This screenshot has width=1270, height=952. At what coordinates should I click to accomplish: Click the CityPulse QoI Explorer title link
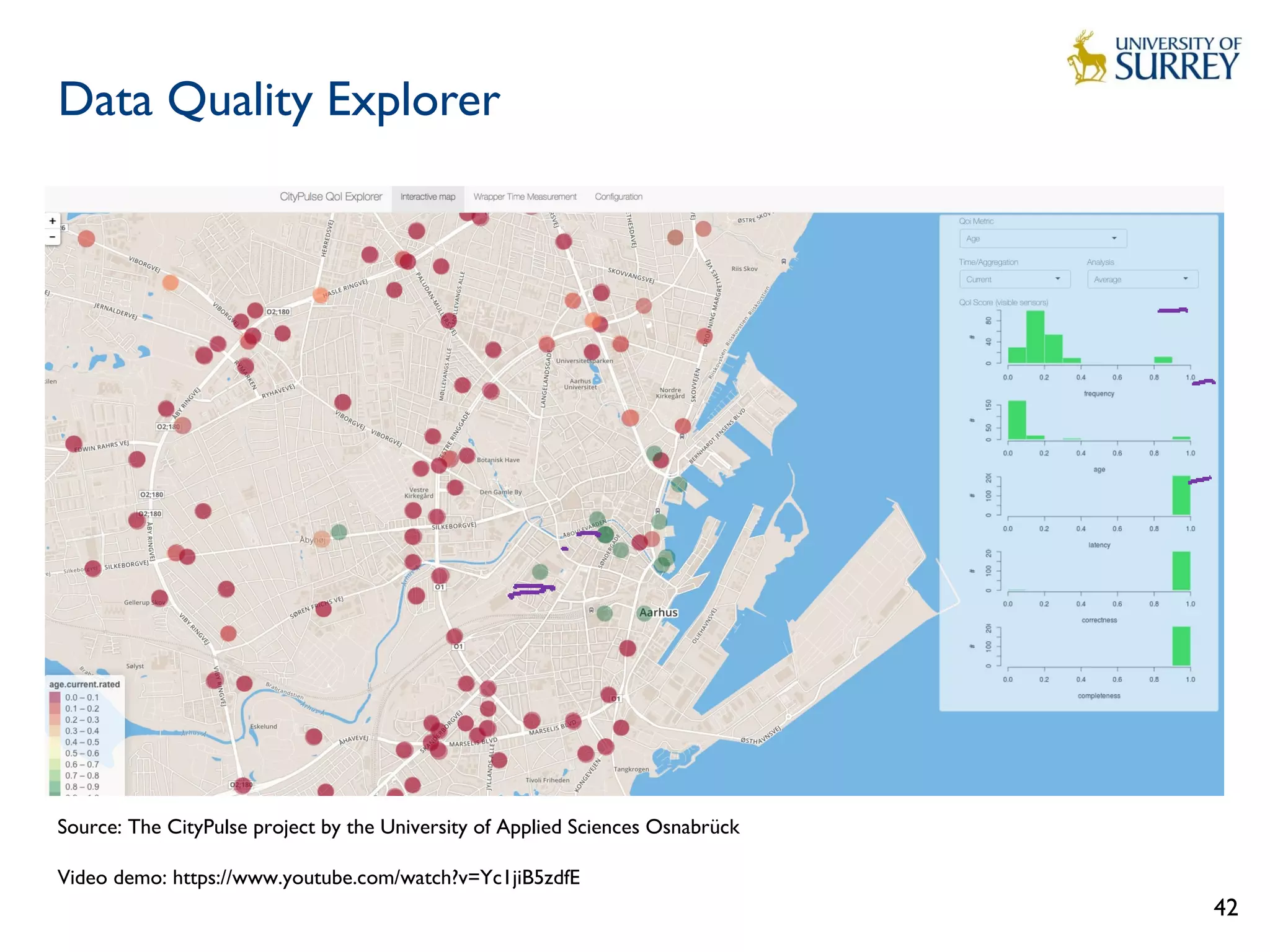coord(331,197)
